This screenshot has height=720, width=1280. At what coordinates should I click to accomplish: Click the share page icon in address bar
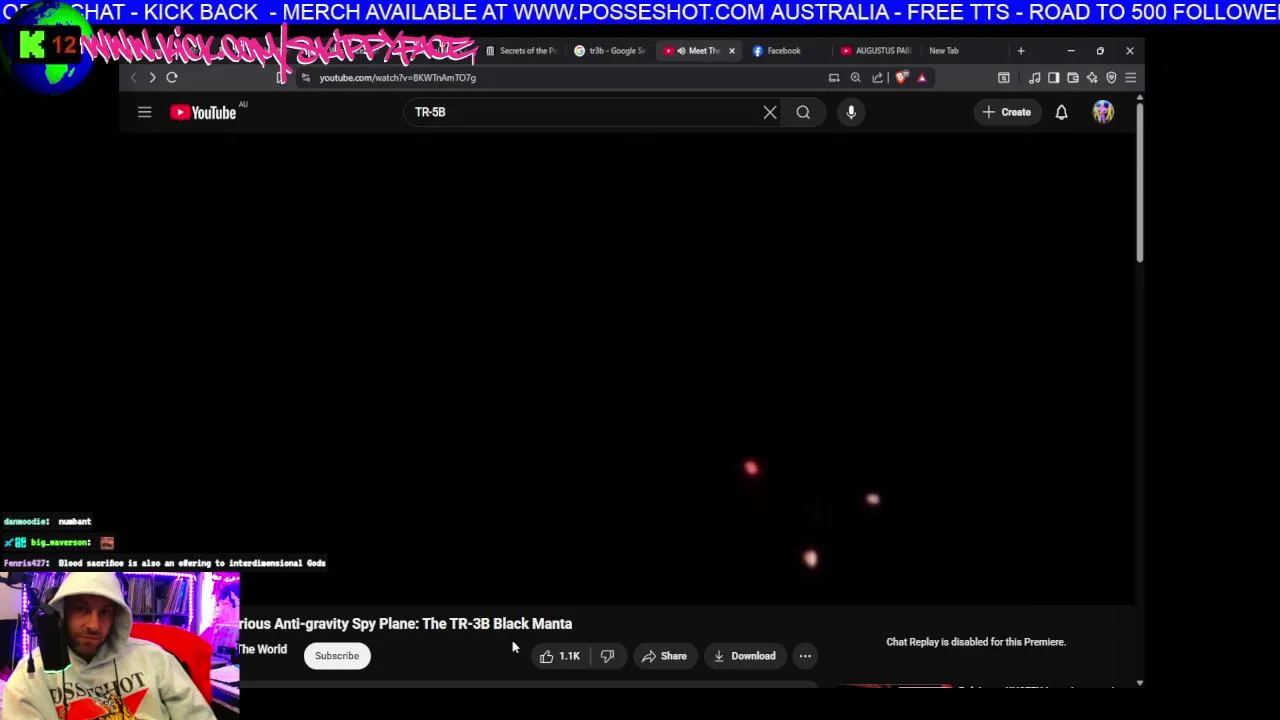coord(878,77)
